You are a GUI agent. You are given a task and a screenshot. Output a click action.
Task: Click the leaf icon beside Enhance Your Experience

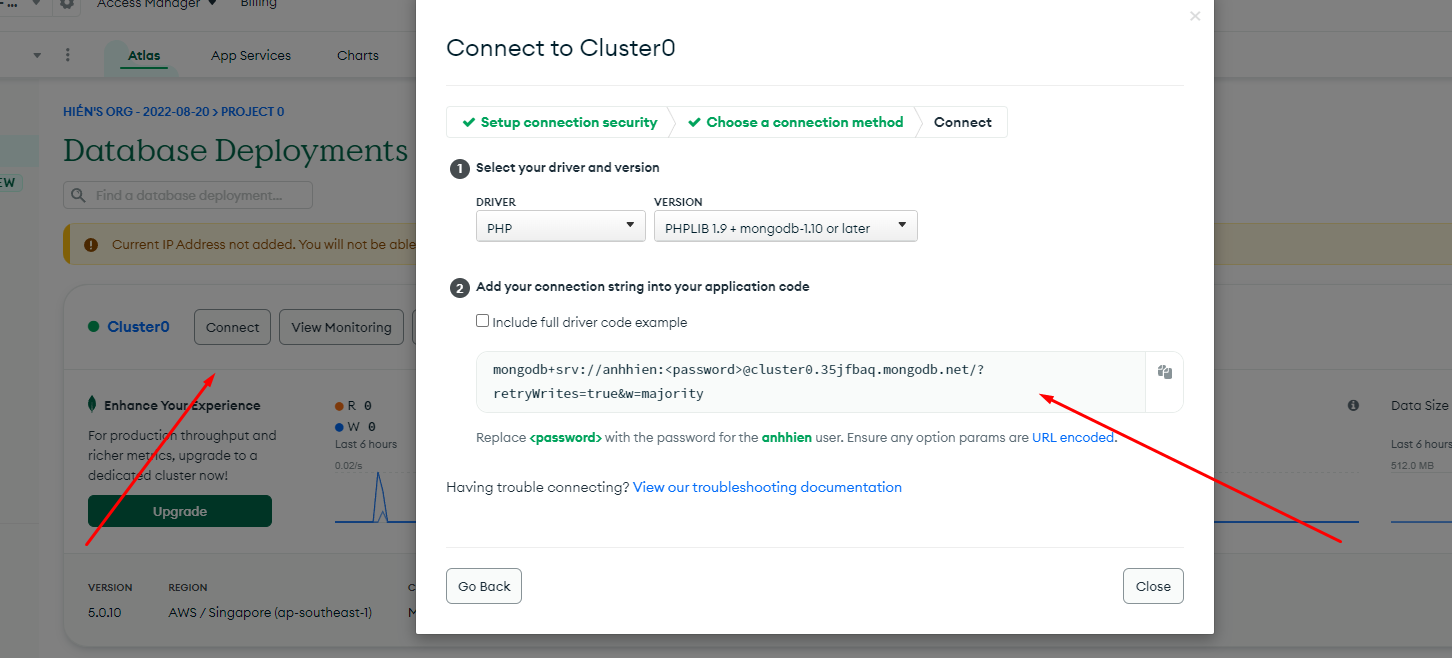[x=93, y=405]
